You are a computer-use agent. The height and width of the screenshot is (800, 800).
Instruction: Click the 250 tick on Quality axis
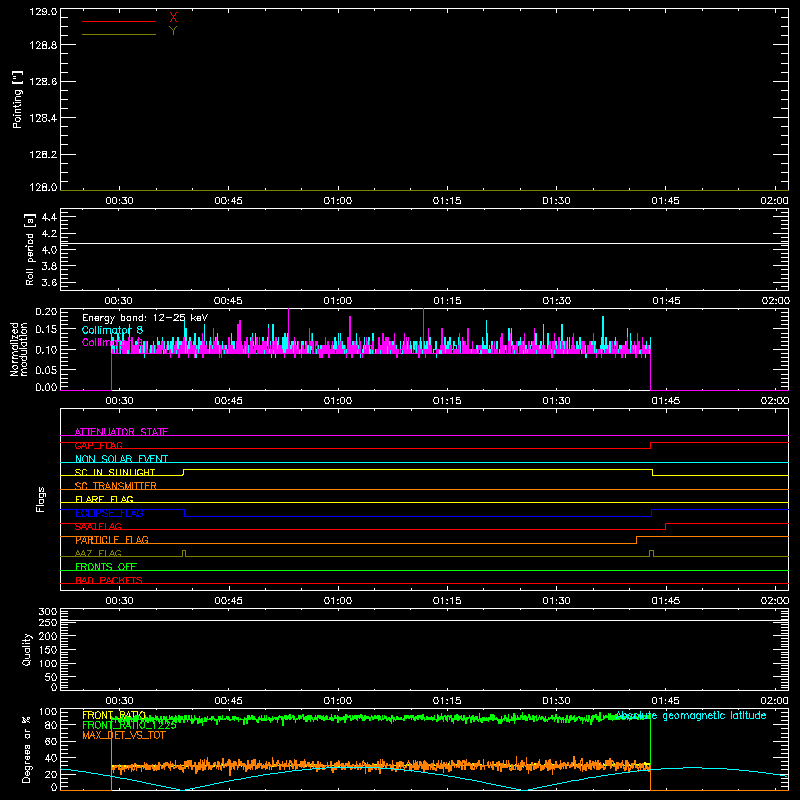click(x=48, y=623)
